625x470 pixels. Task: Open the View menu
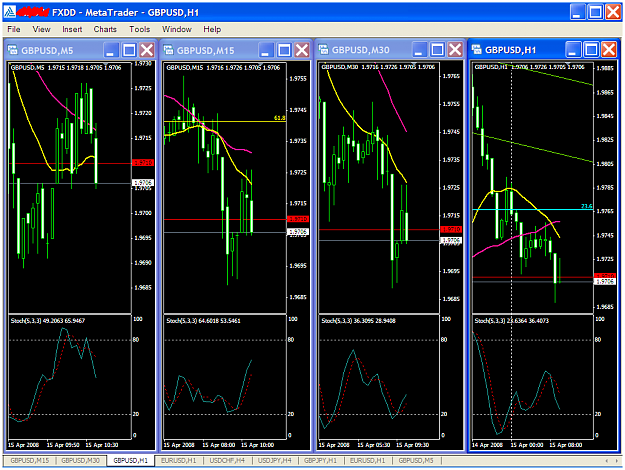(41, 29)
